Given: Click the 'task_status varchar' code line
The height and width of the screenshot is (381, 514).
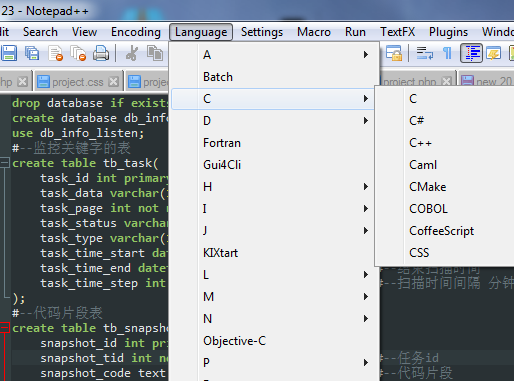Looking at the screenshot, I should [x=104, y=223].
